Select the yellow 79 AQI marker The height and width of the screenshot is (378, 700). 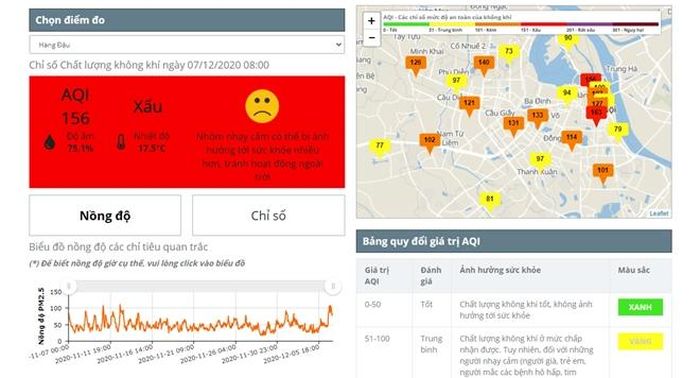click(617, 132)
